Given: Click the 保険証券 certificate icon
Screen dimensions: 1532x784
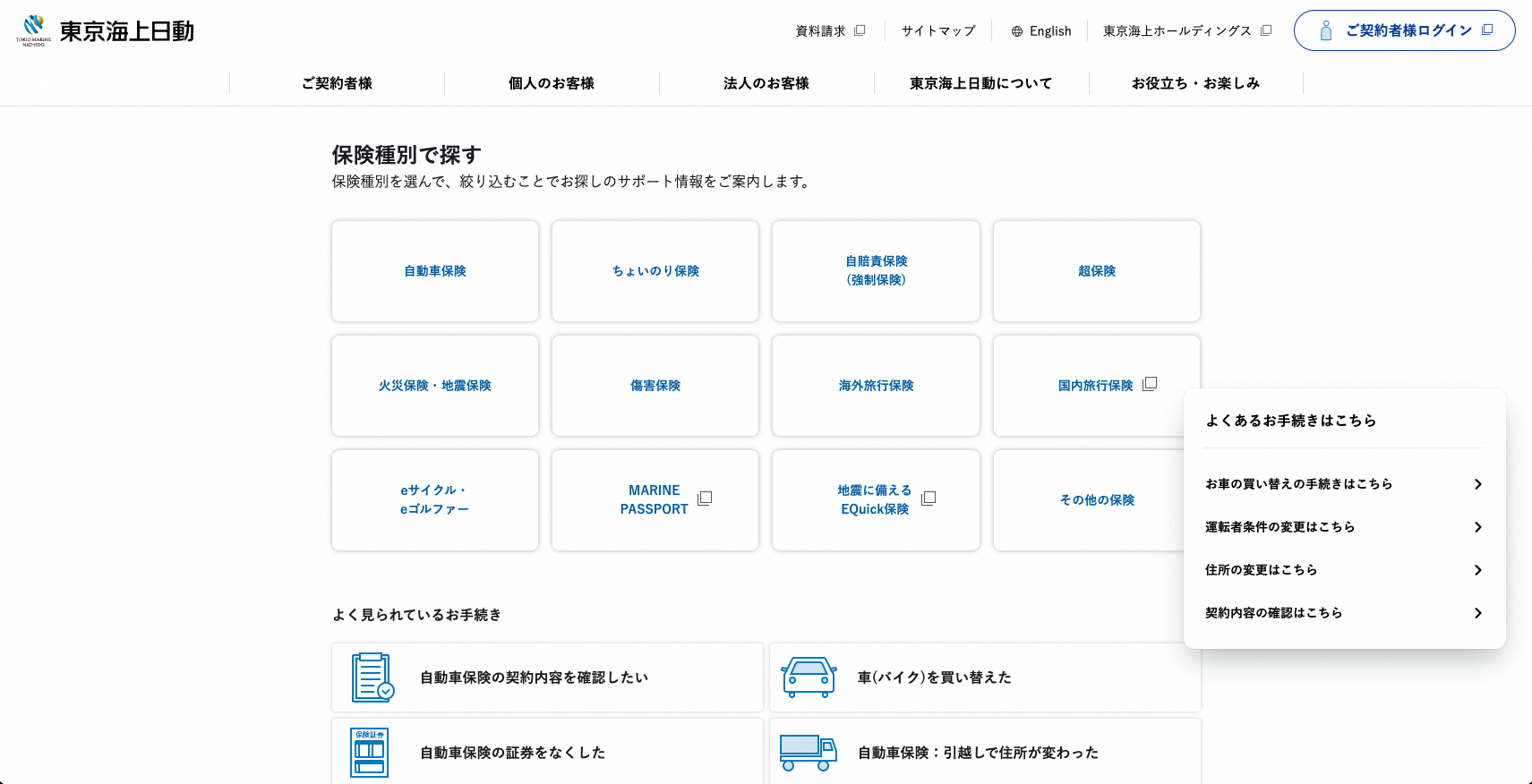Looking at the screenshot, I should [370, 753].
